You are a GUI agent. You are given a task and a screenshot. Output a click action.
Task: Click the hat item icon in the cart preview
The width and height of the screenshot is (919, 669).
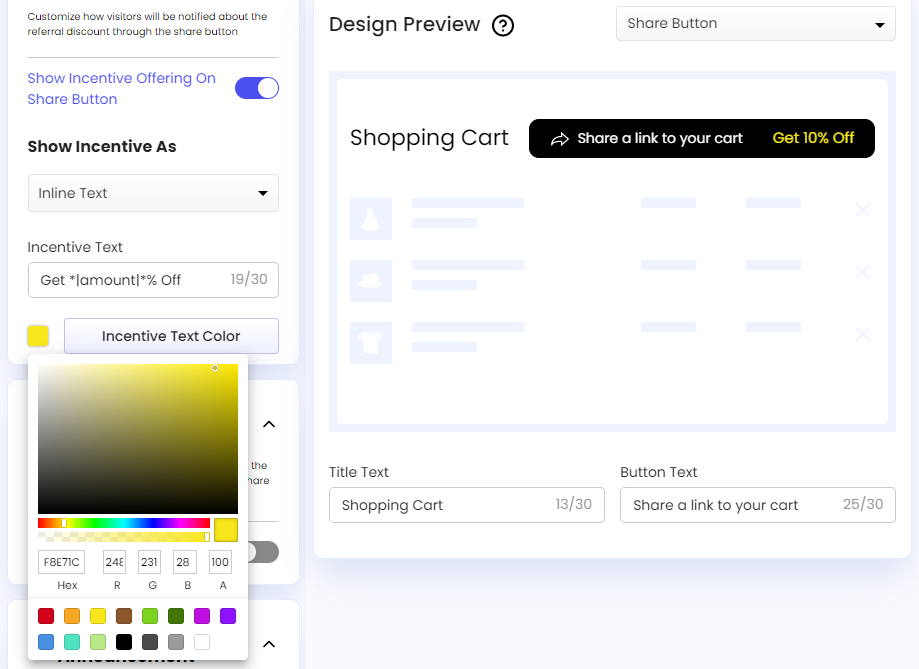tap(373, 281)
